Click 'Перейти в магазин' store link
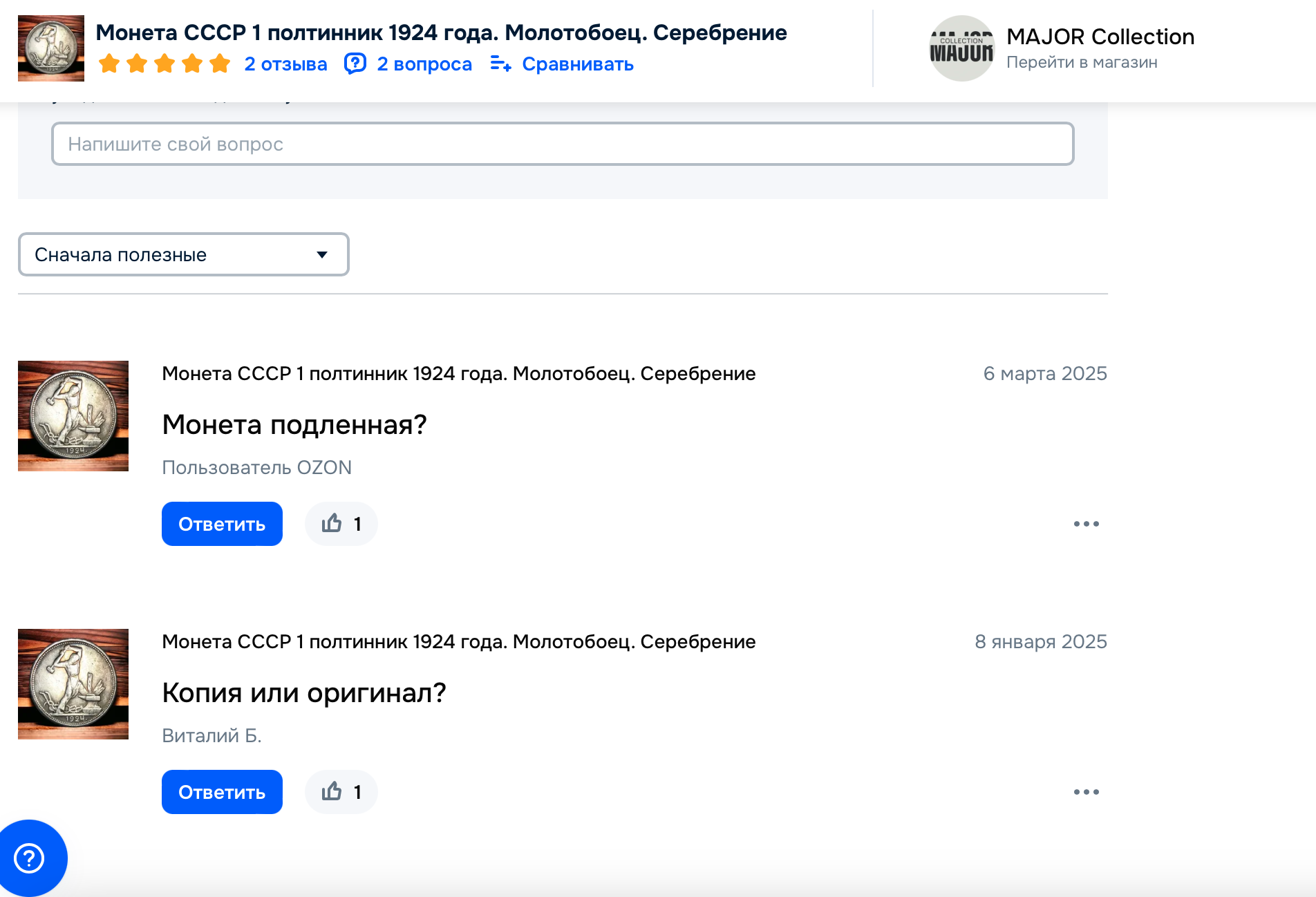The width and height of the screenshot is (1316, 897). [x=1082, y=62]
